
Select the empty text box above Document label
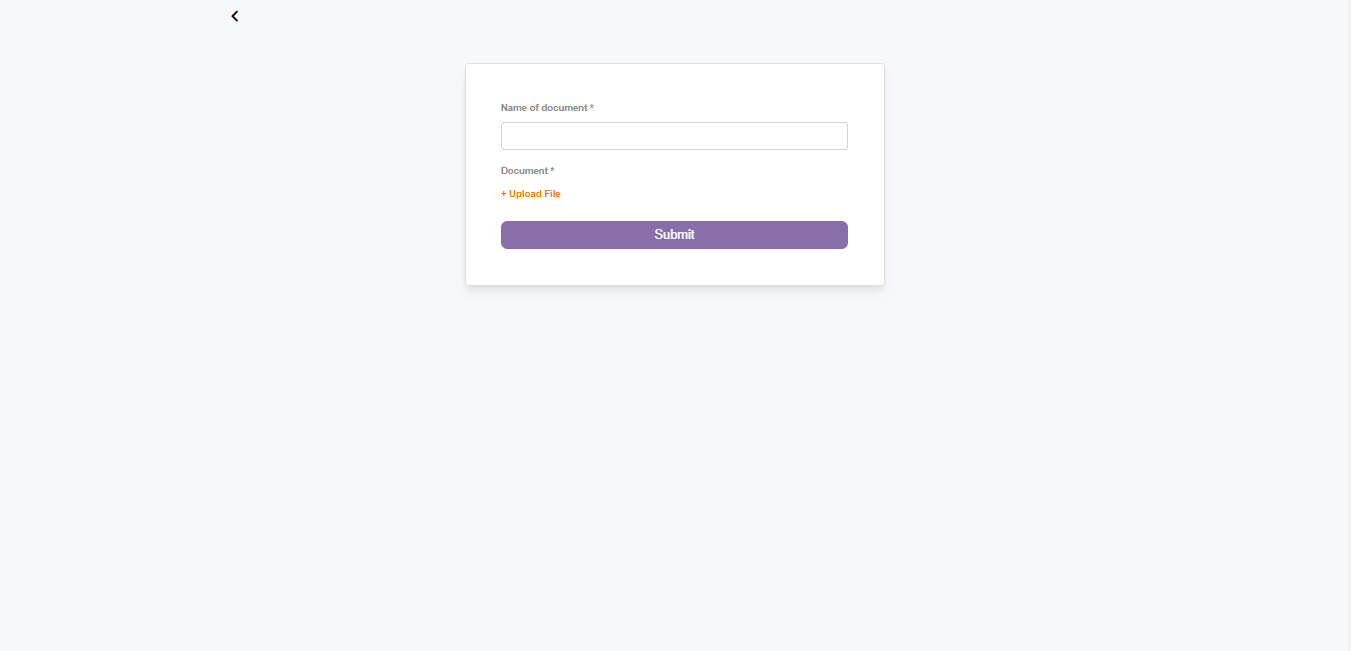pyautogui.click(x=674, y=136)
